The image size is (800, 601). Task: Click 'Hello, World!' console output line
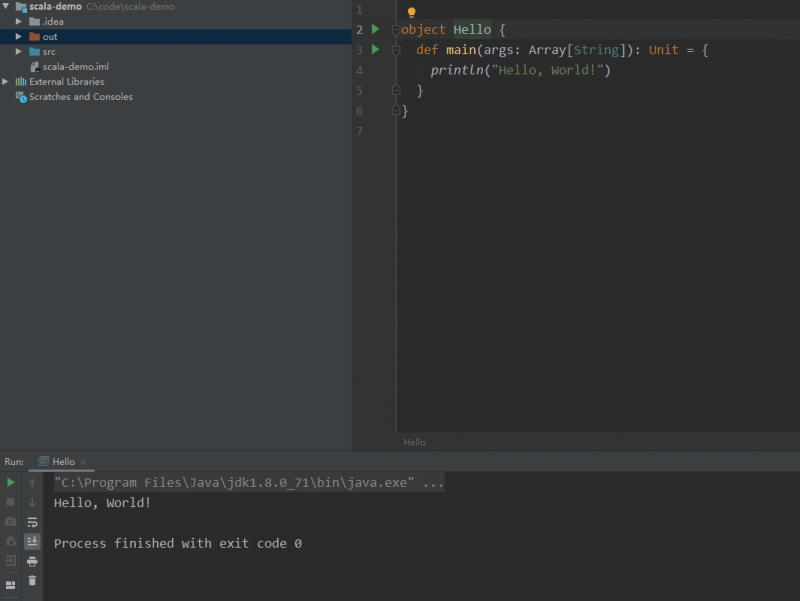click(103, 503)
